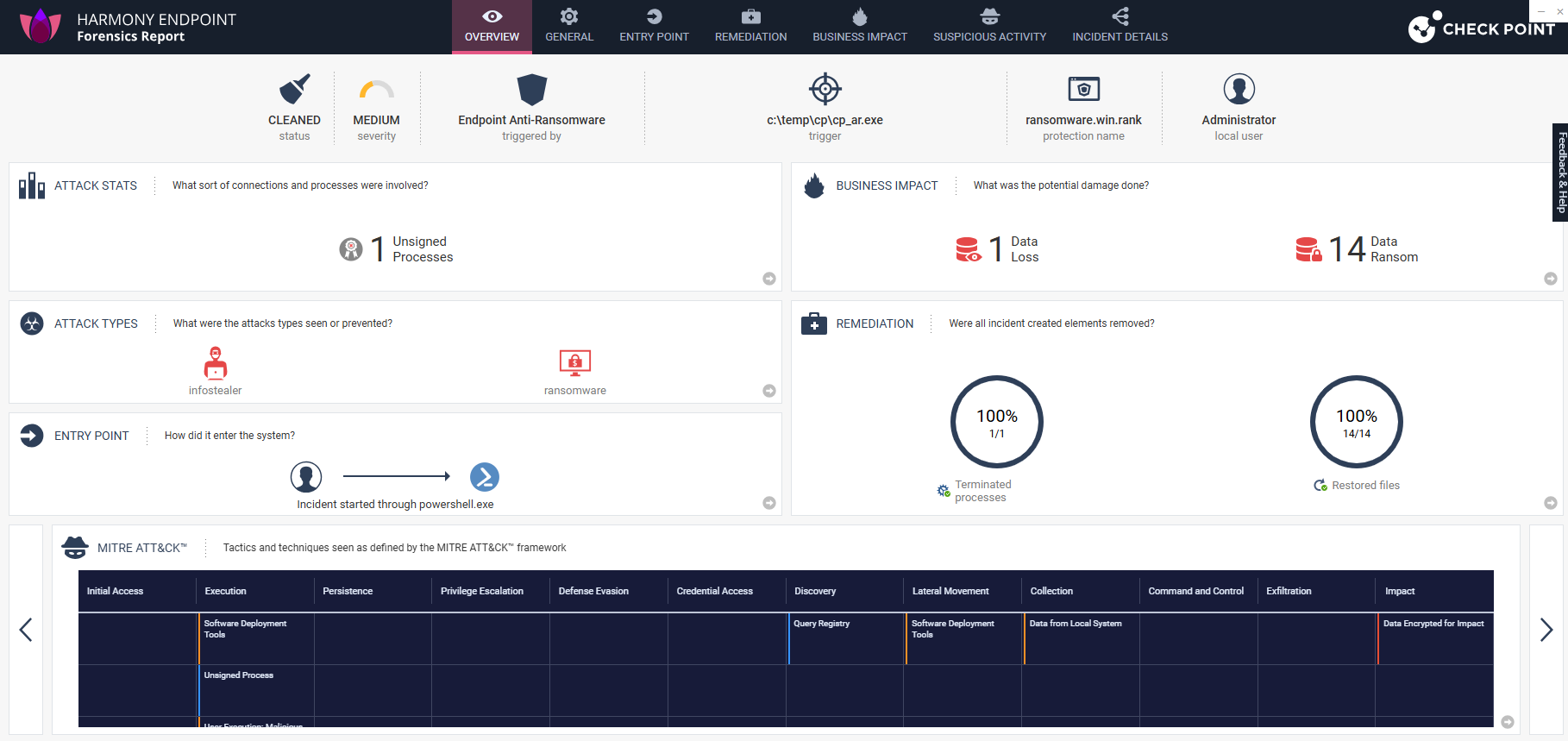
Task: Click the ATTACK STATS section title
Action: coord(96,185)
